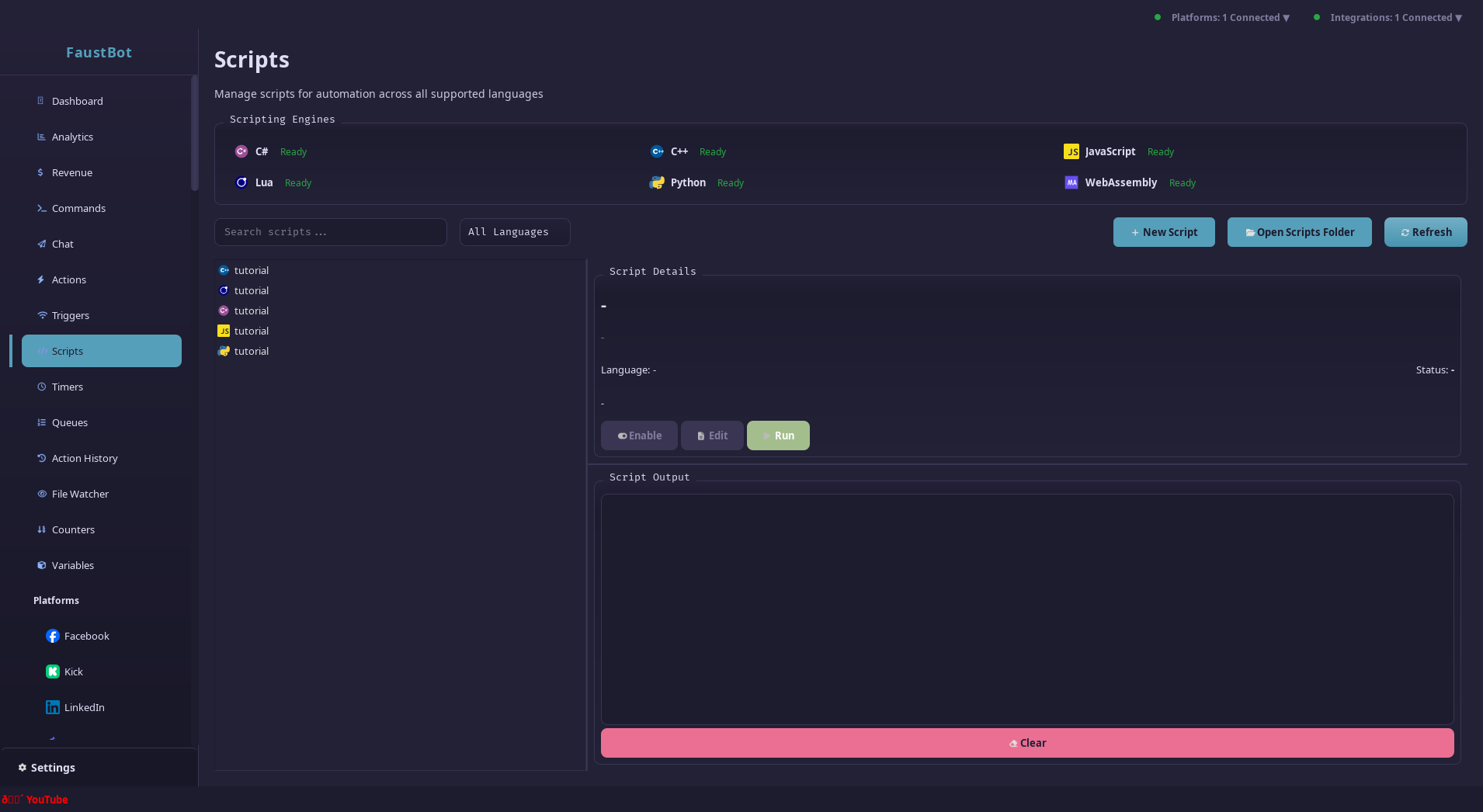Expand the Integrations: 1 Connected dropdown
The width and height of the screenshot is (1483, 812).
[1394, 17]
